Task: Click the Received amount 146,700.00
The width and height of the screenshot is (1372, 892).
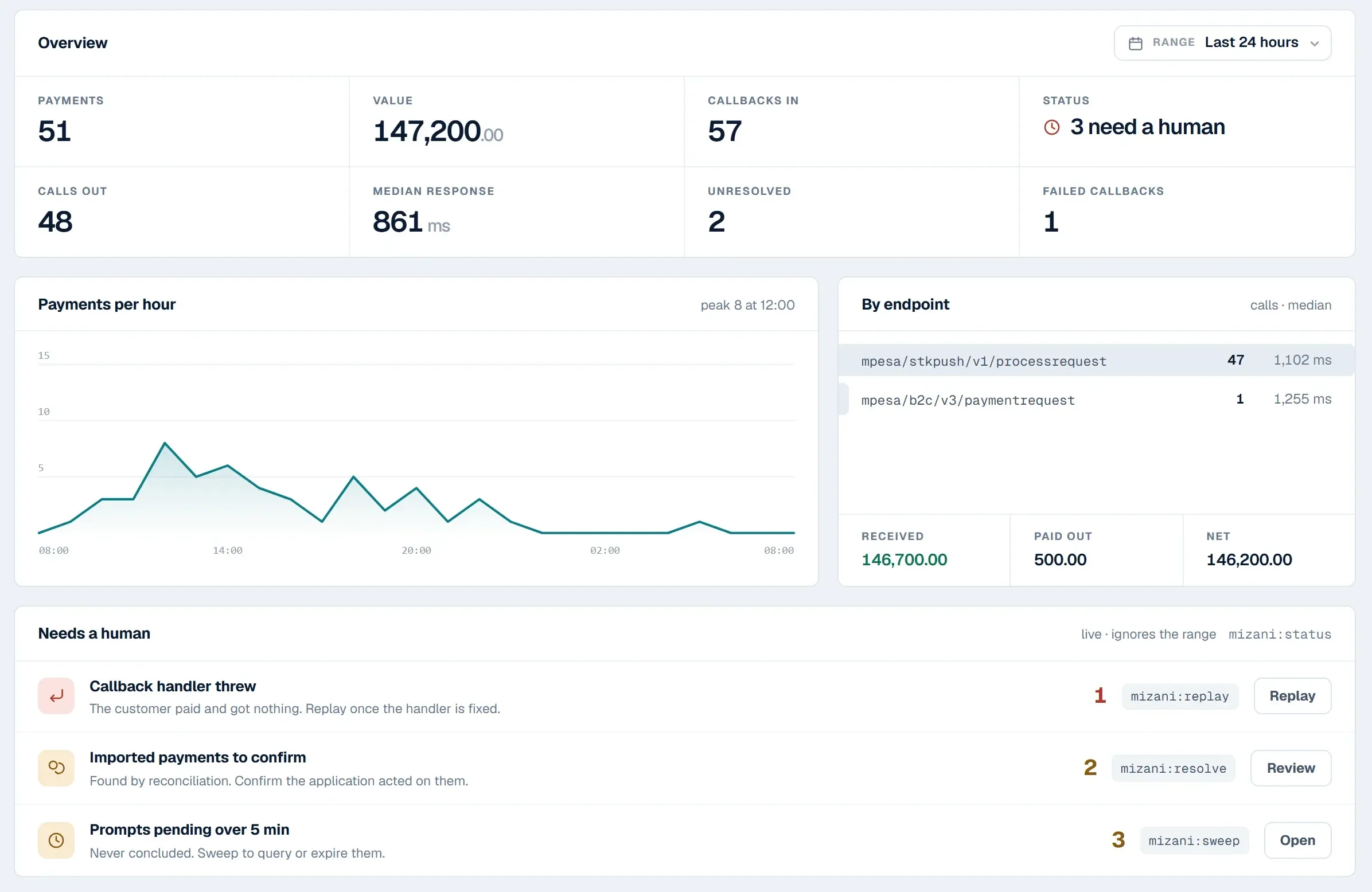Action: click(x=904, y=560)
